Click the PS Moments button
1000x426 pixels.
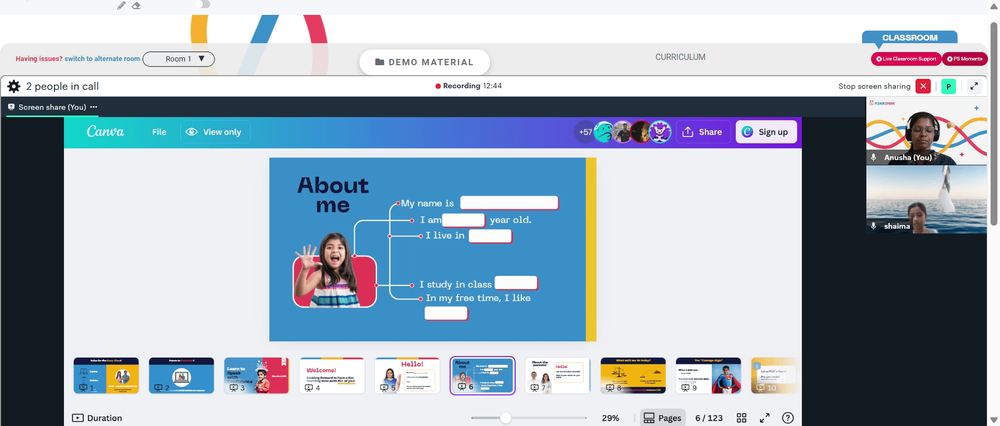[964, 59]
